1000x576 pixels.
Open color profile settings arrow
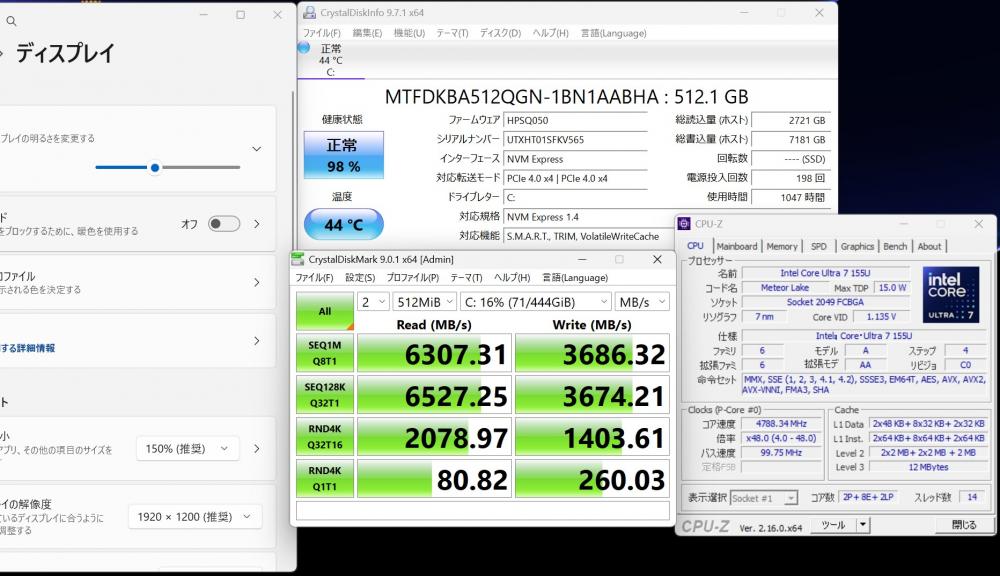256,283
